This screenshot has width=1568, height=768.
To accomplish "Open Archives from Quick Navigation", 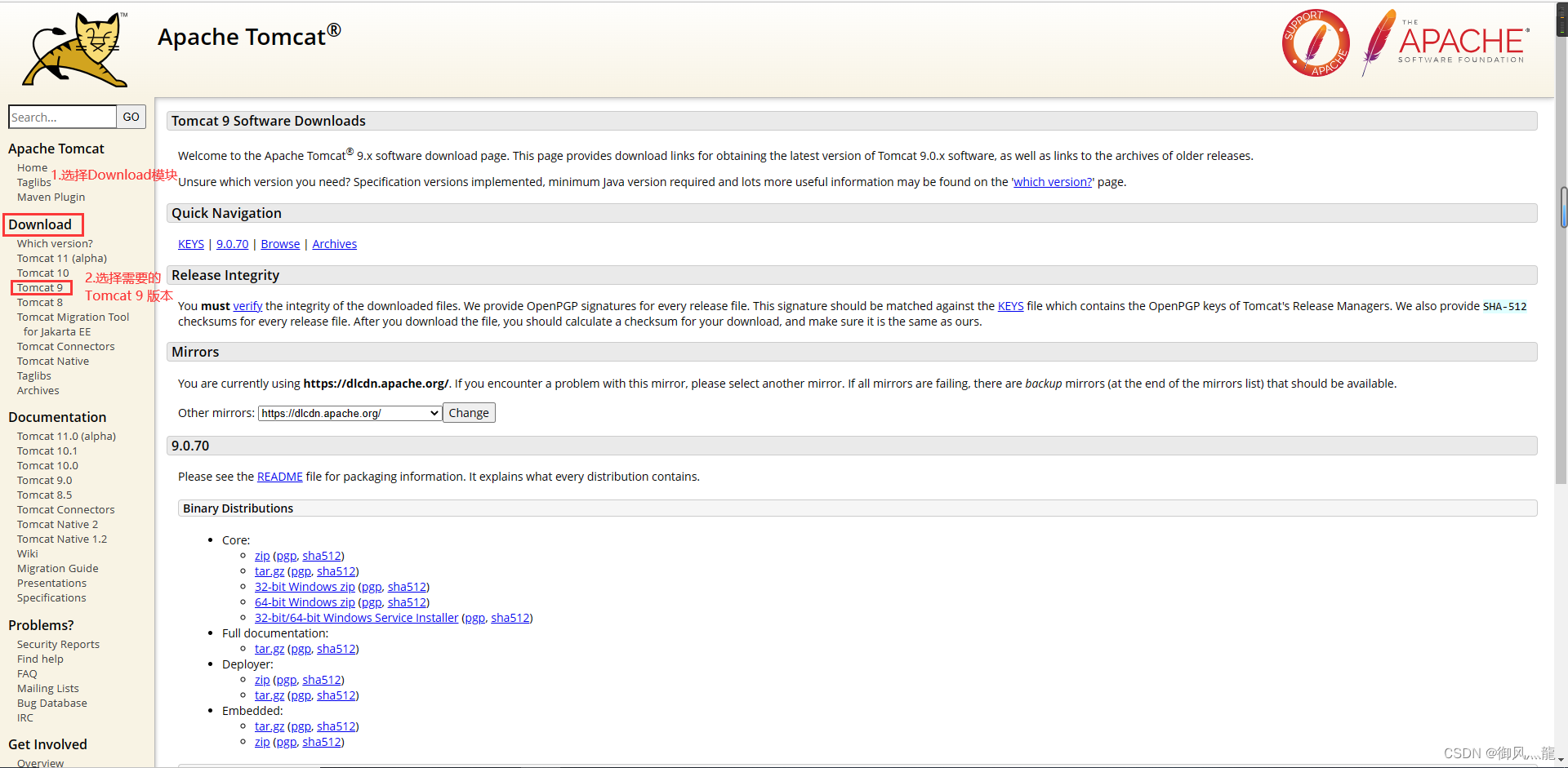I will (x=334, y=243).
